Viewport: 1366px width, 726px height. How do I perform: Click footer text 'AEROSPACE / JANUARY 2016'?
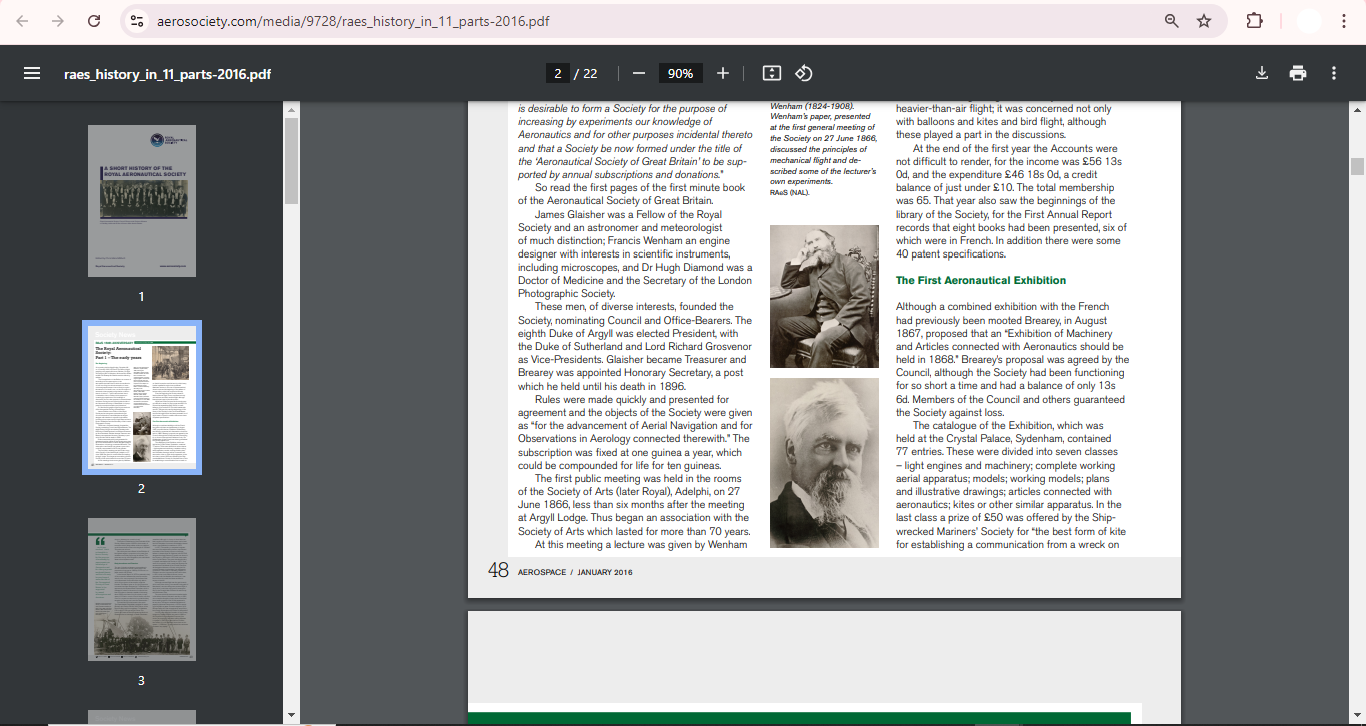pyautogui.click(x=575, y=572)
